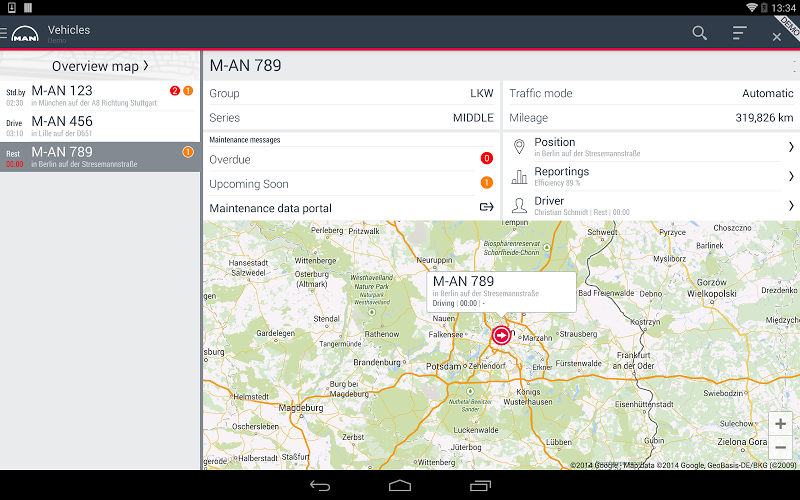Click the Maintenance data portal exit icon

point(487,207)
